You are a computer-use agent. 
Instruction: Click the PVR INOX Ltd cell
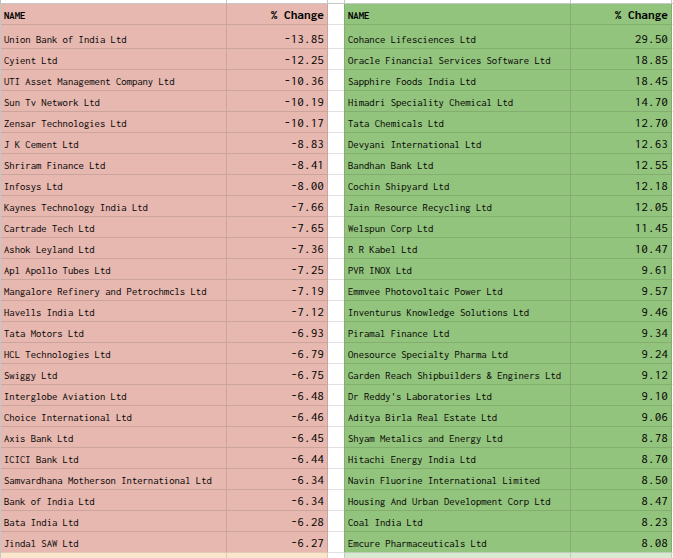click(457, 271)
